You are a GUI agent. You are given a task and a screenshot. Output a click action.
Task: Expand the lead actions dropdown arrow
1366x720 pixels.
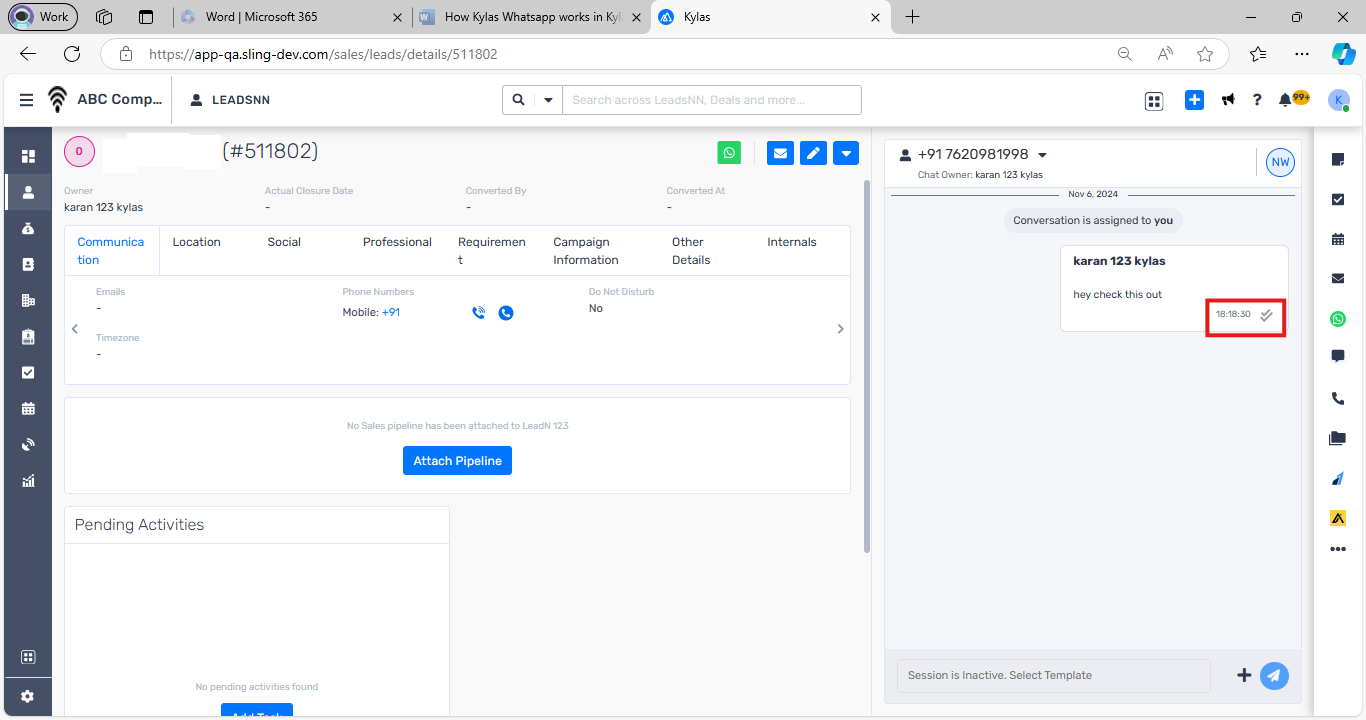846,153
